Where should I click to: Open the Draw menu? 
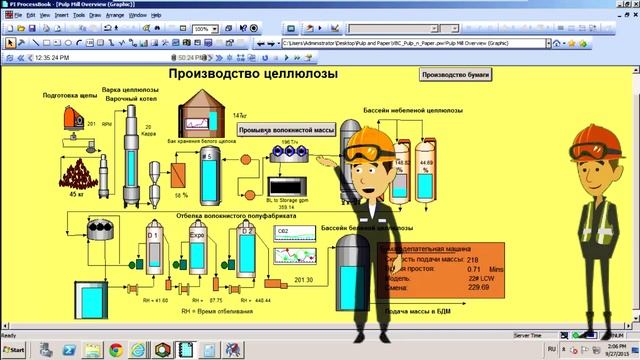coord(95,15)
